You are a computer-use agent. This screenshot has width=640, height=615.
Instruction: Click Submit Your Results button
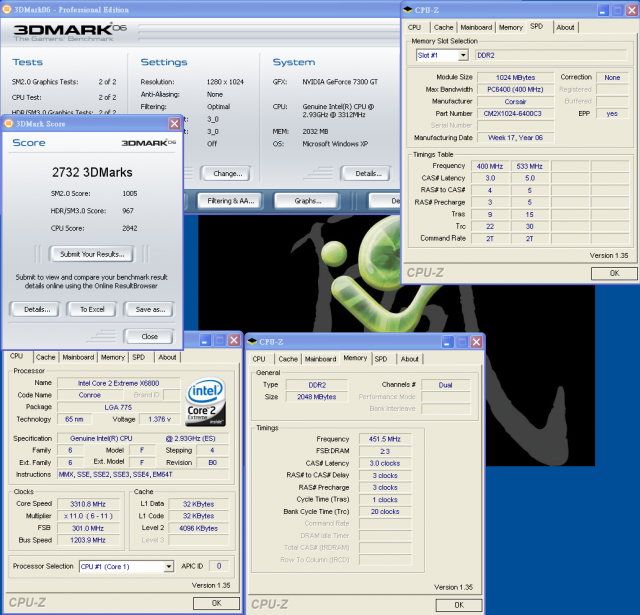[92, 254]
